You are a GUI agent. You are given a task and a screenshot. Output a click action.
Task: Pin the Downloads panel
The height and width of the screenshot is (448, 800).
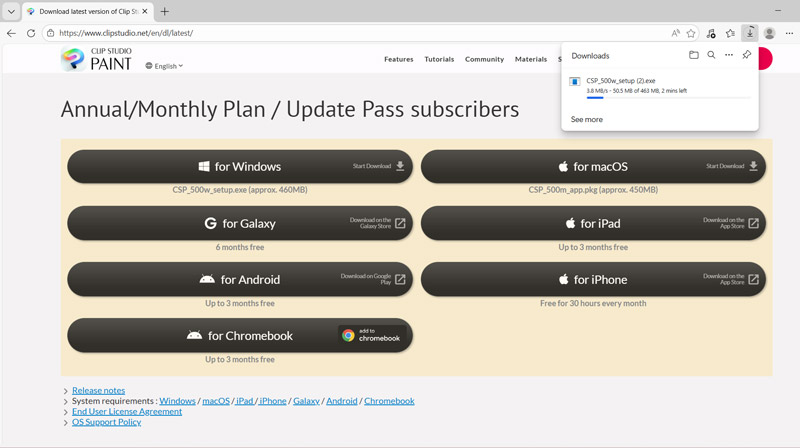click(x=746, y=55)
